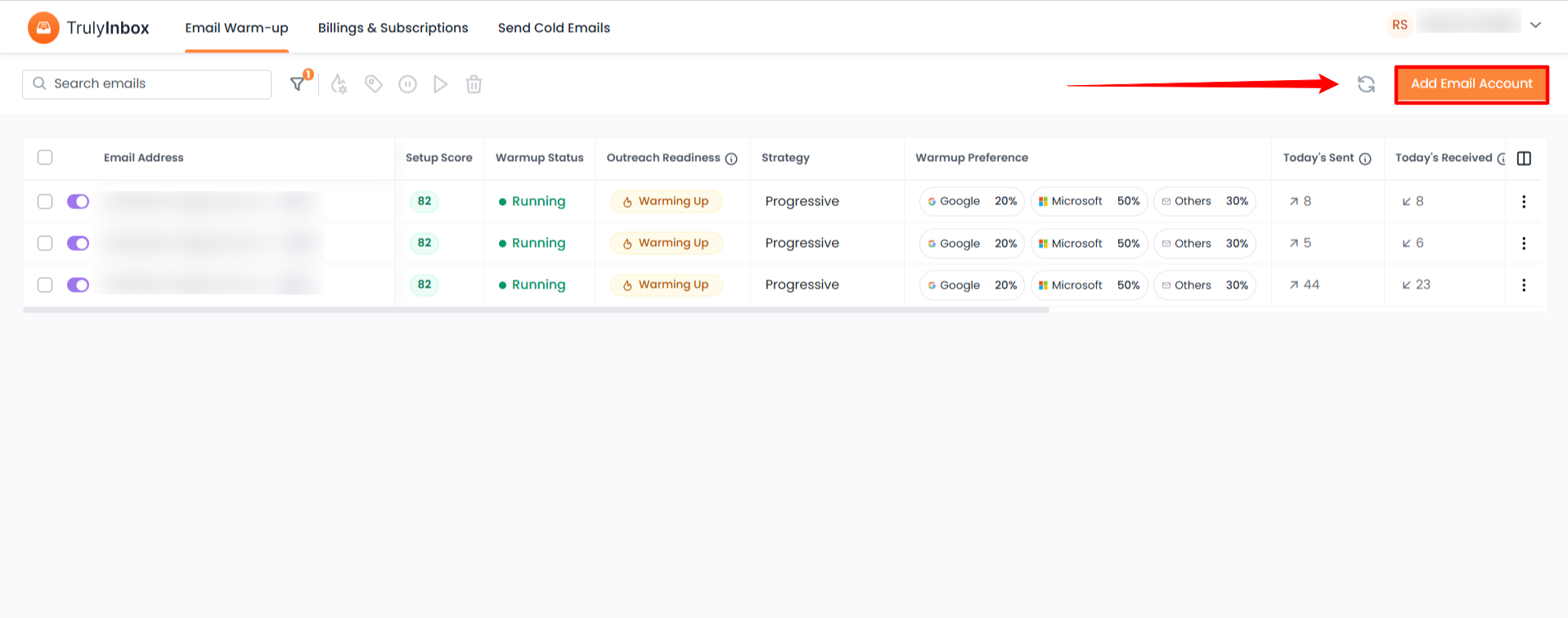
Task: Click the pause warmup icon
Action: [x=407, y=84]
